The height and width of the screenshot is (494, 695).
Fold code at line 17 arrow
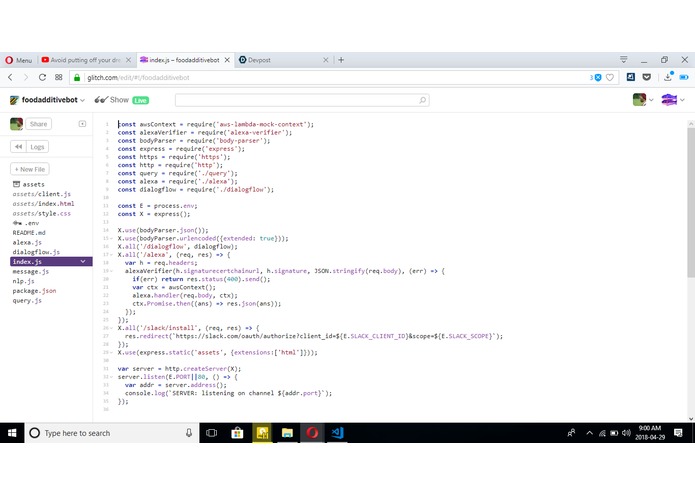click(x=111, y=255)
